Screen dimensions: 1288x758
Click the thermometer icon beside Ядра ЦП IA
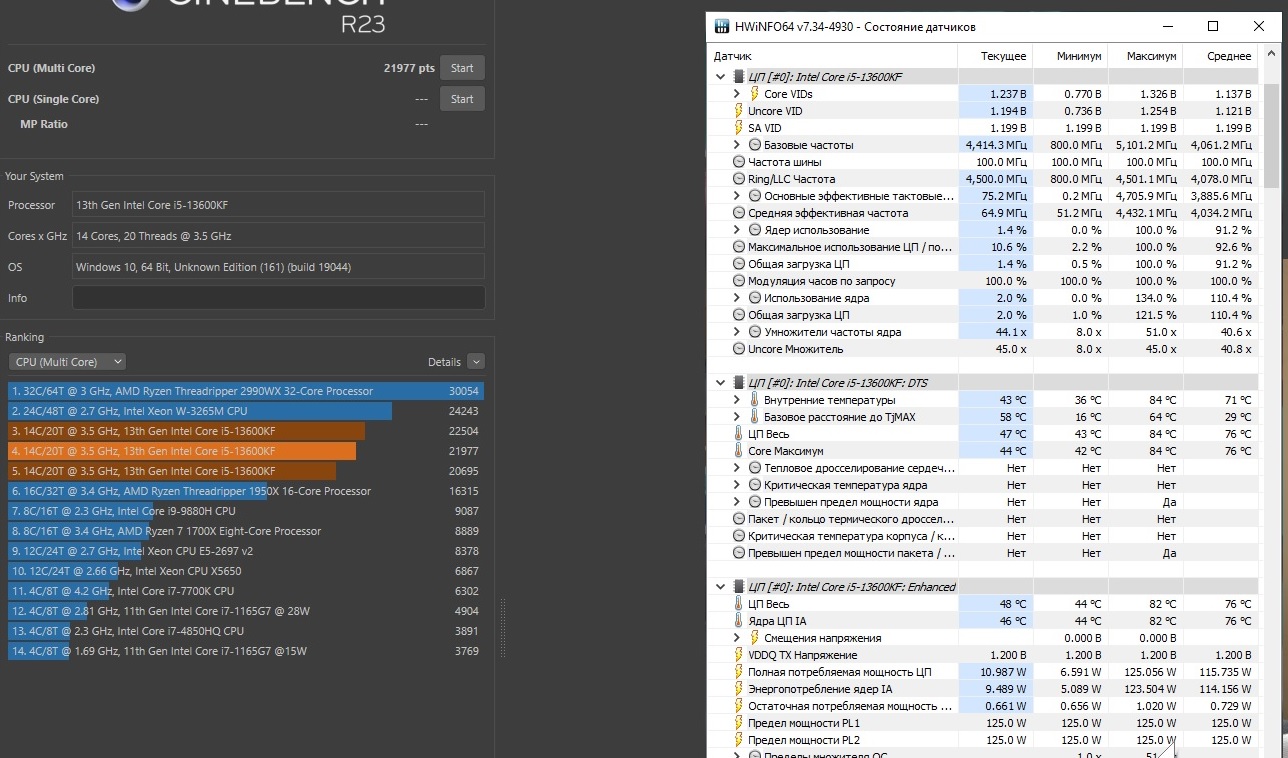click(x=739, y=621)
